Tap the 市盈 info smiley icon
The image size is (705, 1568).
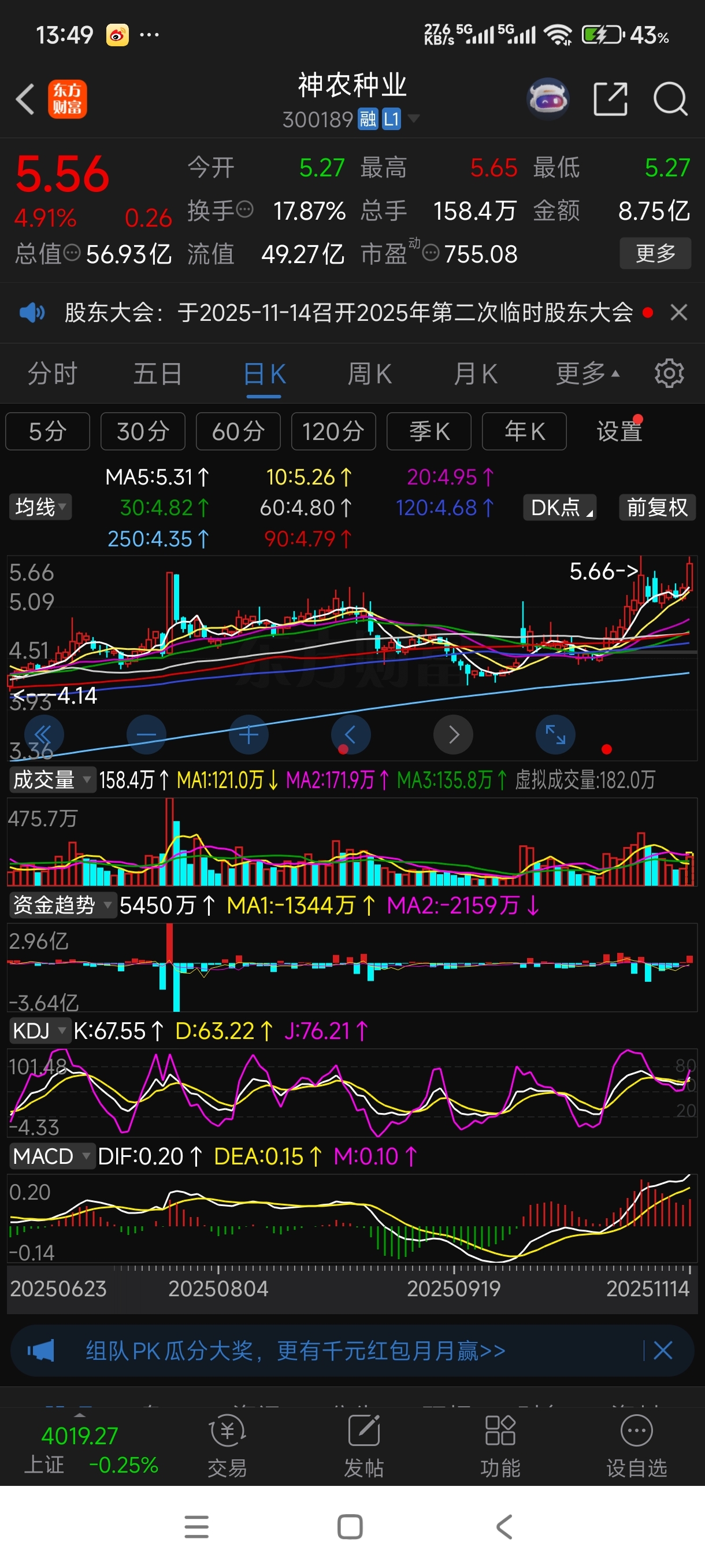click(431, 253)
